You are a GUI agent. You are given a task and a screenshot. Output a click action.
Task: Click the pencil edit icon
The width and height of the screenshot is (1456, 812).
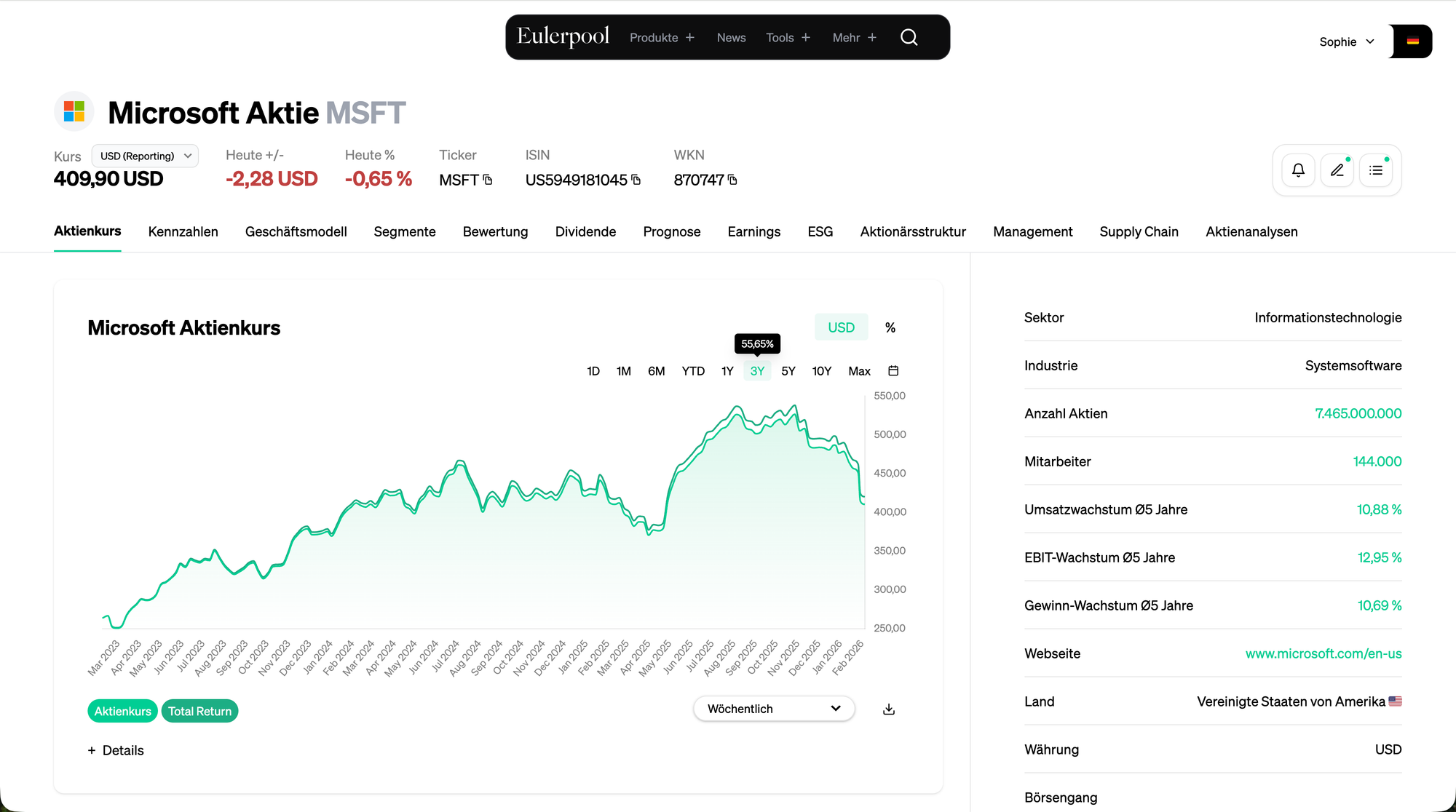coord(1337,170)
